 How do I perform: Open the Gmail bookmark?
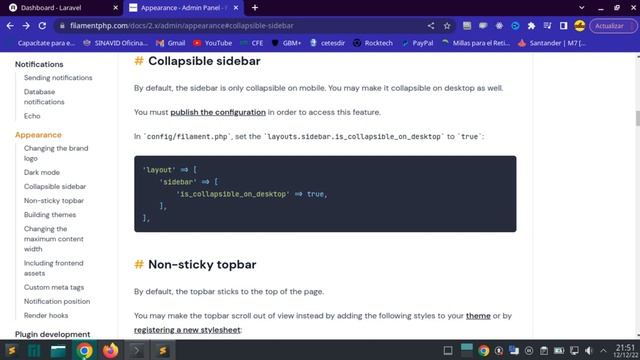[171, 43]
